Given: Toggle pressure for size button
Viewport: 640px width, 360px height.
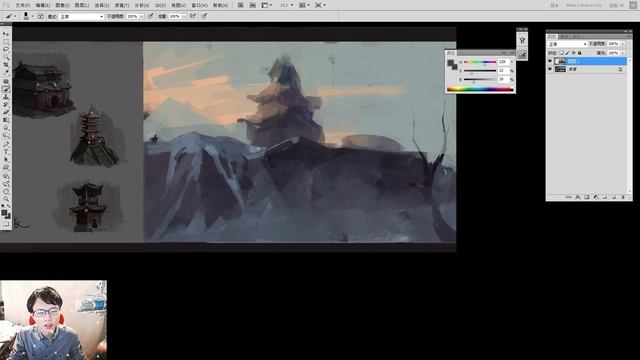Looking at the screenshot, I should point(204,16).
